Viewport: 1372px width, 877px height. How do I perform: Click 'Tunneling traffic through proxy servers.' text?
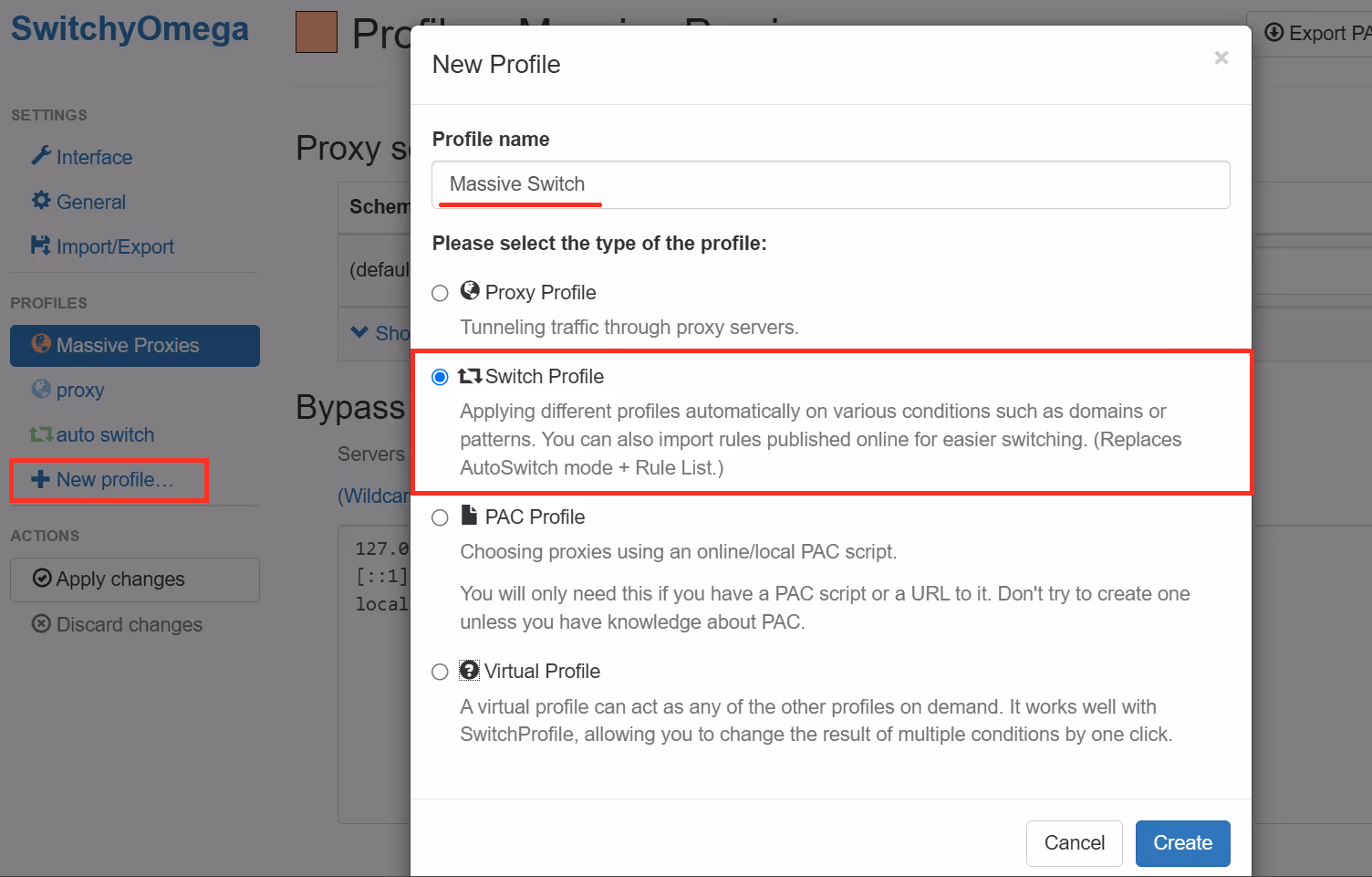click(x=629, y=328)
